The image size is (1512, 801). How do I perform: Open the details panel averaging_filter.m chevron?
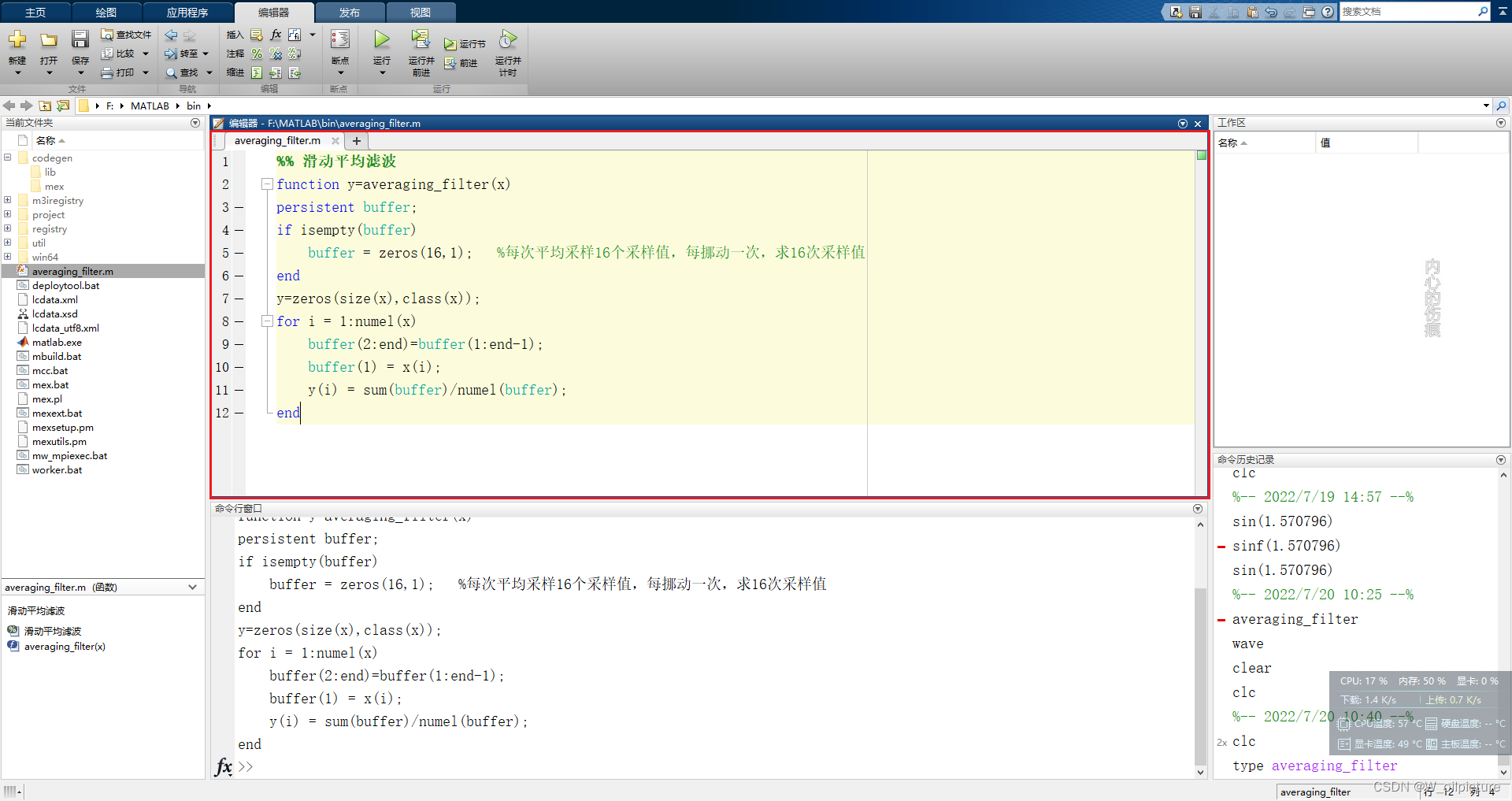pyautogui.click(x=192, y=588)
